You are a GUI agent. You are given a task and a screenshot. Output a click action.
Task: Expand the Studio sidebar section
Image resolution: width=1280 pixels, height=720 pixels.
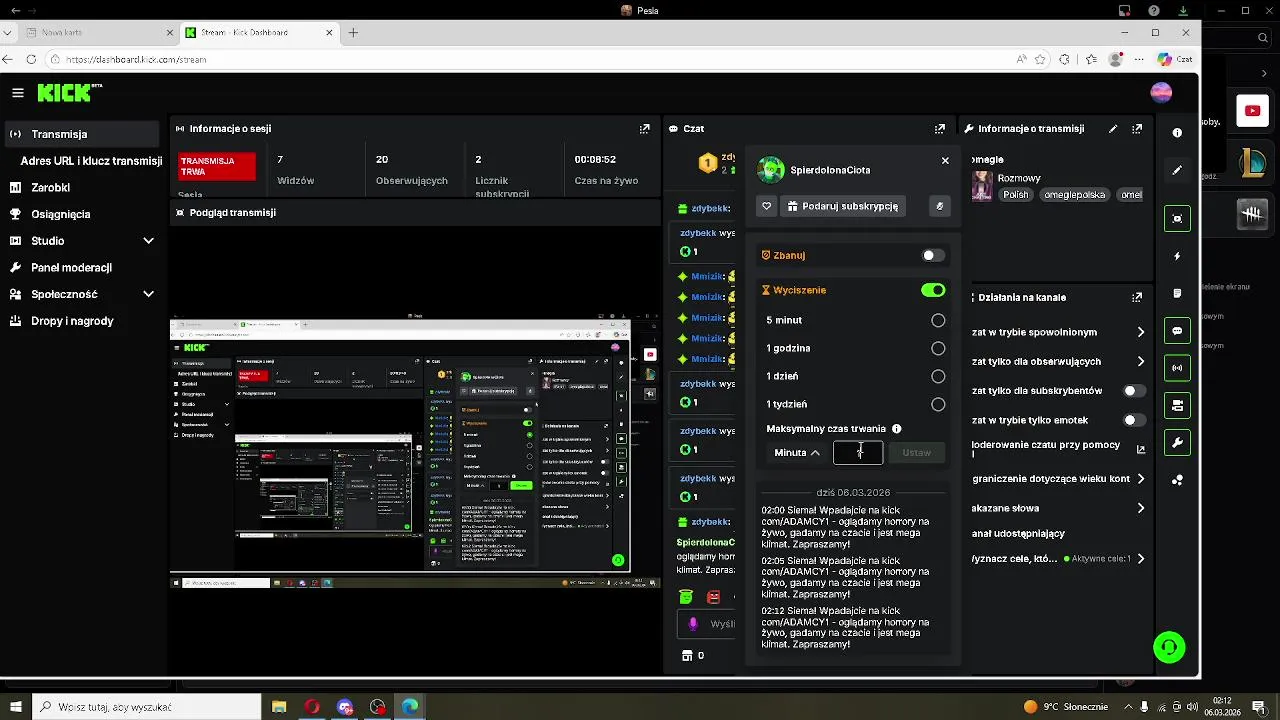point(148,241)
